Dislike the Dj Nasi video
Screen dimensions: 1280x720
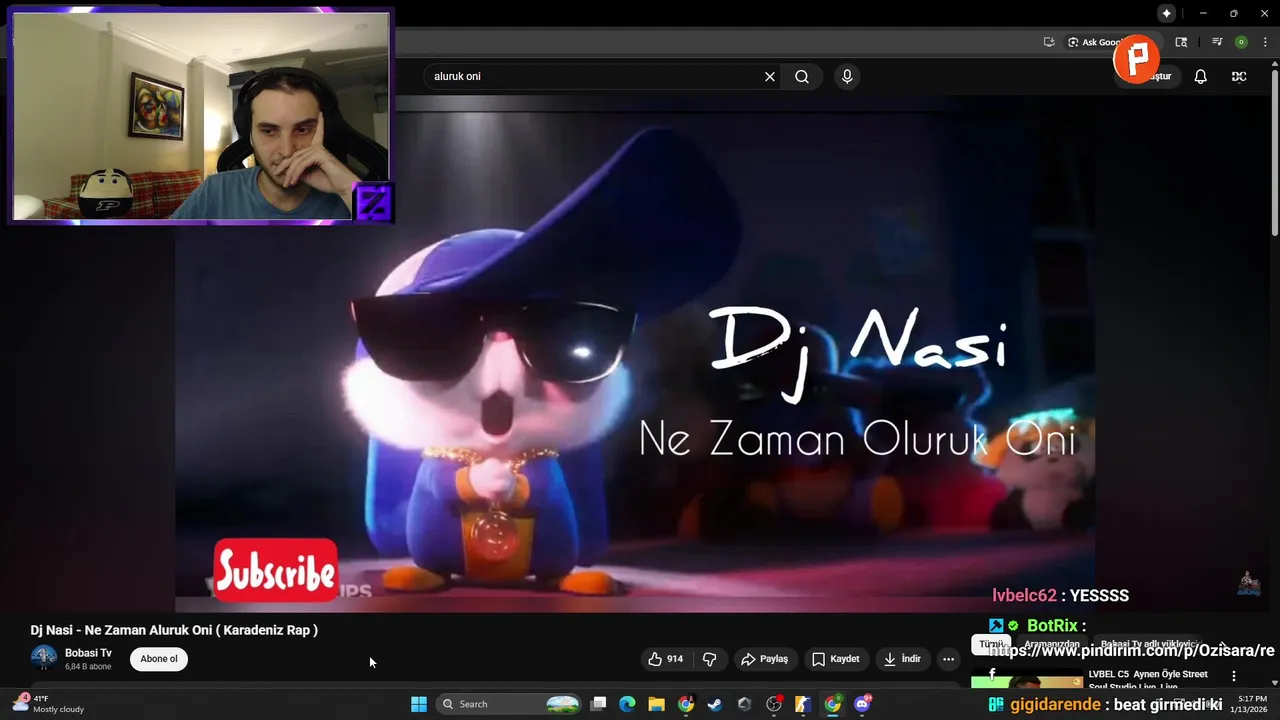pos(710,659)
